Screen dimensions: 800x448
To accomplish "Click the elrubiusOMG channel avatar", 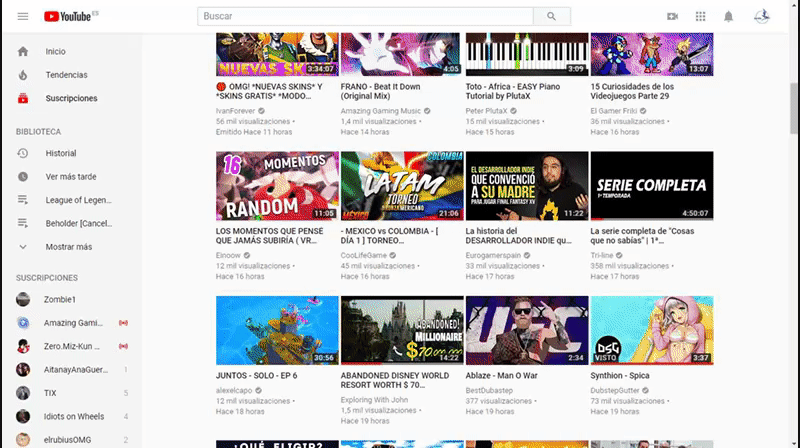I will click(x=23, y=440).
